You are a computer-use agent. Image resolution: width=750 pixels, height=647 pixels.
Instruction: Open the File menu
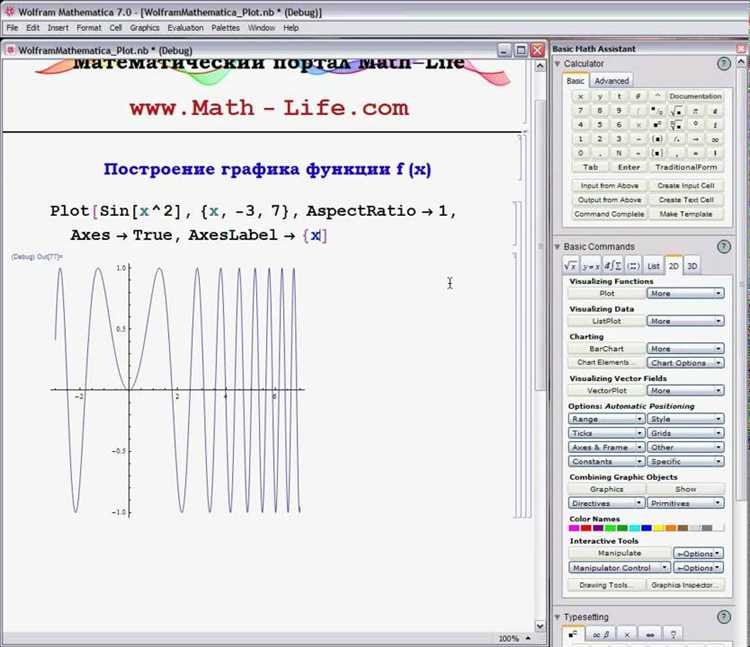pyautogui.click(x=12, y=28)
